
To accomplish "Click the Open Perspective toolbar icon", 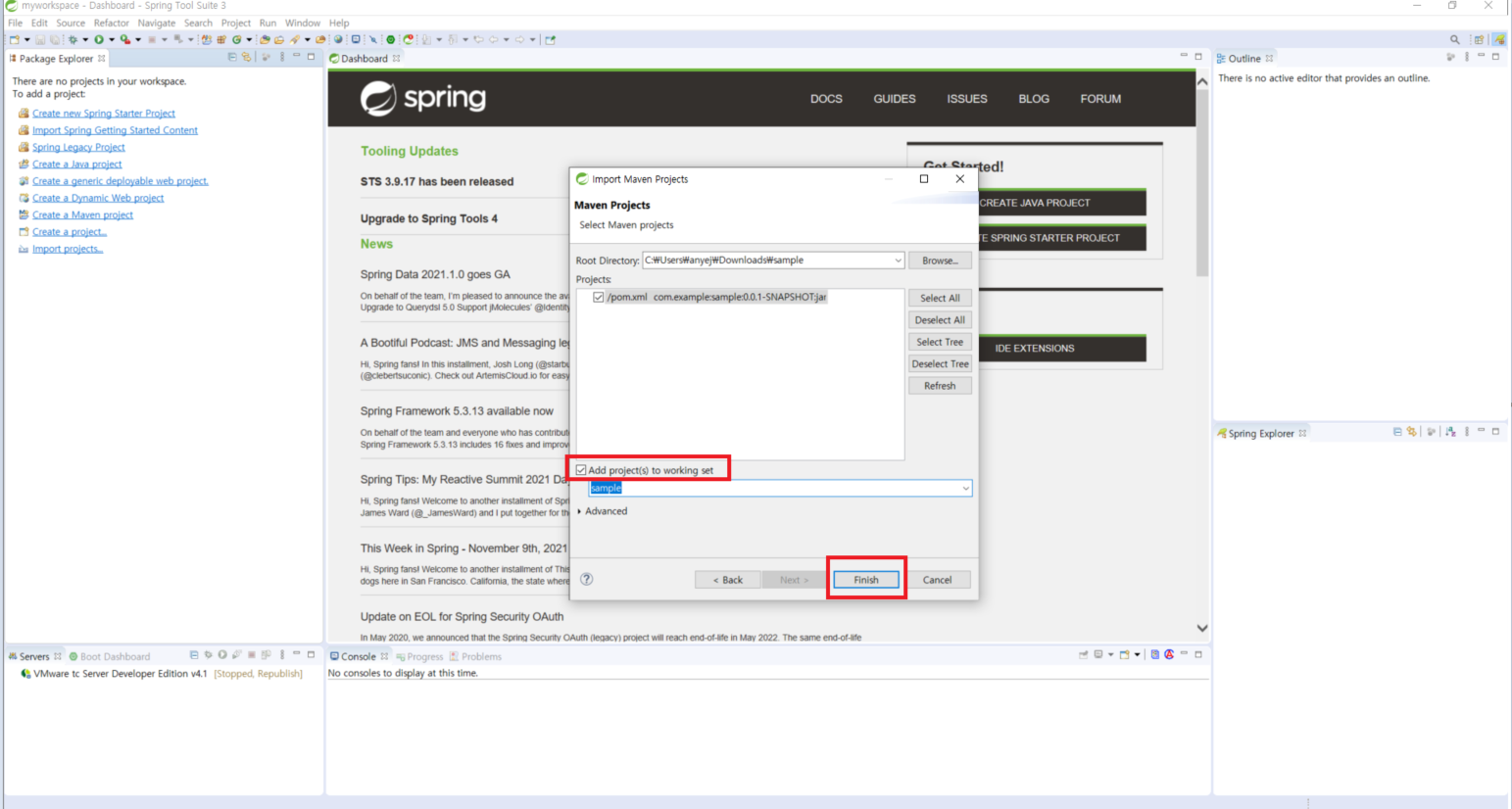I will tap(1479, 40).
